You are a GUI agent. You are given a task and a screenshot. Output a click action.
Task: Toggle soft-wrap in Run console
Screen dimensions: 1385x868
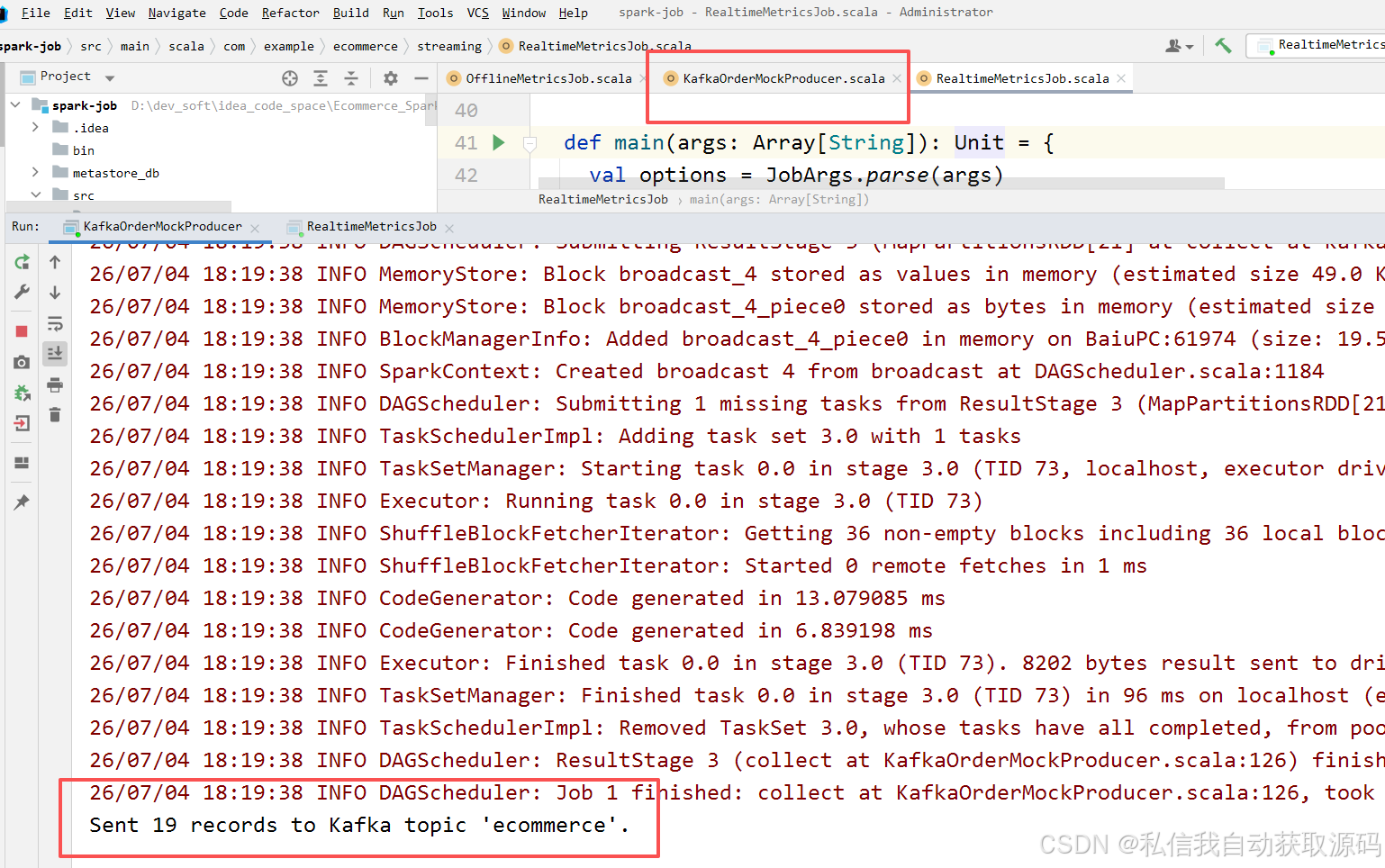[x=55, y=323]
